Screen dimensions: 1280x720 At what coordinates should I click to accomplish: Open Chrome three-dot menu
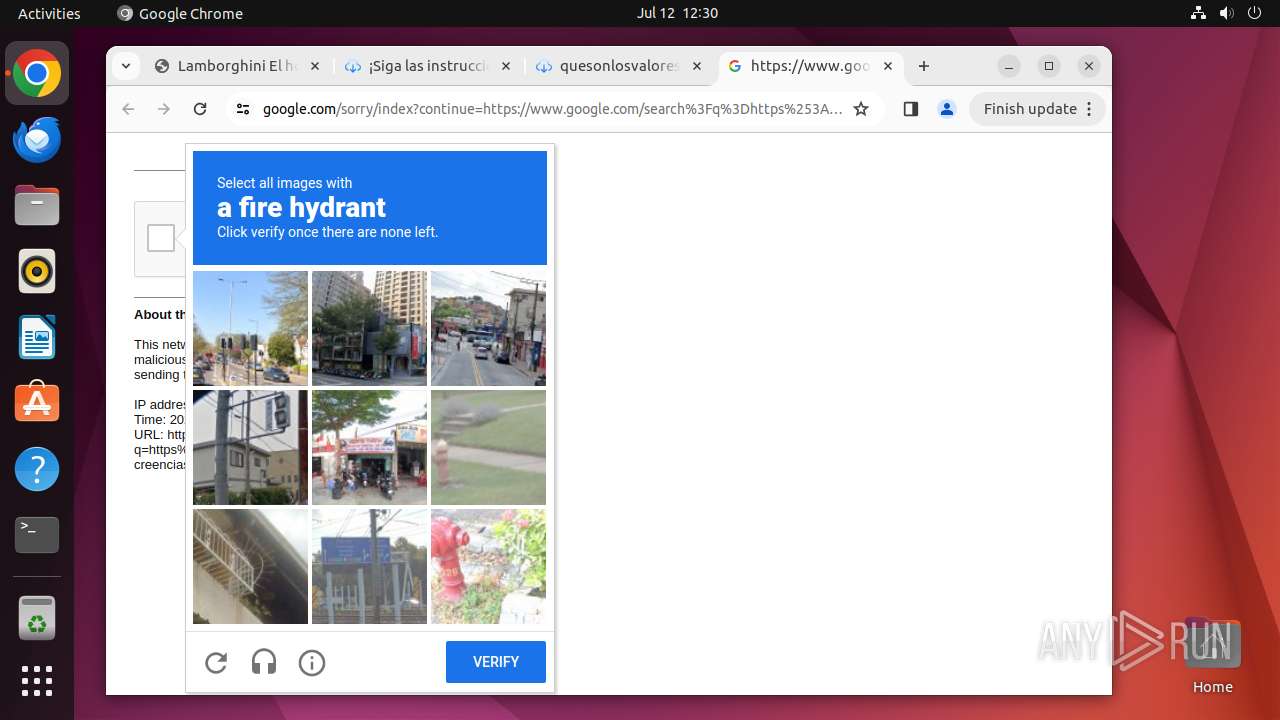point(1089,109)
